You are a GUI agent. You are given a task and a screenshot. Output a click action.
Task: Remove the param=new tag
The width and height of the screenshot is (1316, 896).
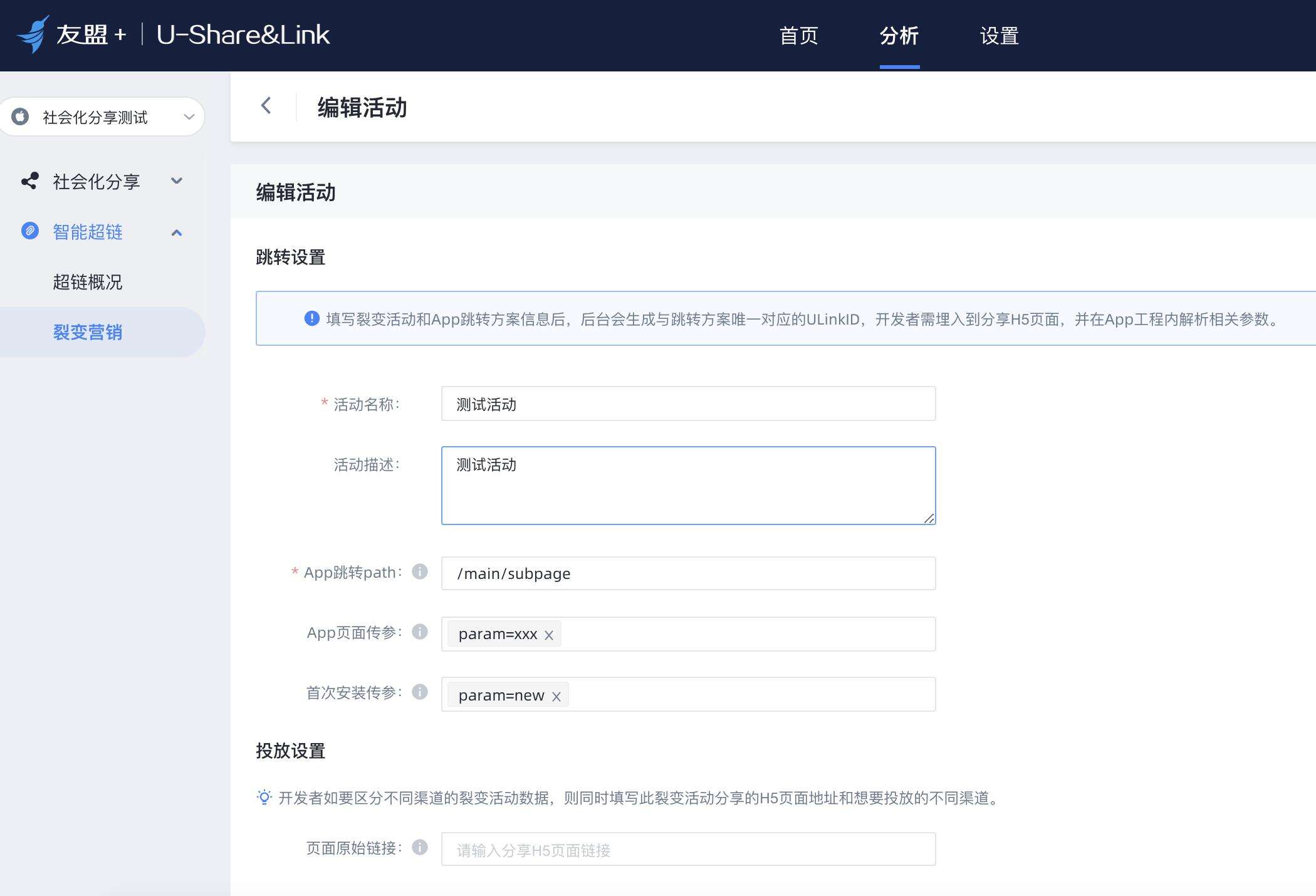pyautogui.click(x=556, y=696)
